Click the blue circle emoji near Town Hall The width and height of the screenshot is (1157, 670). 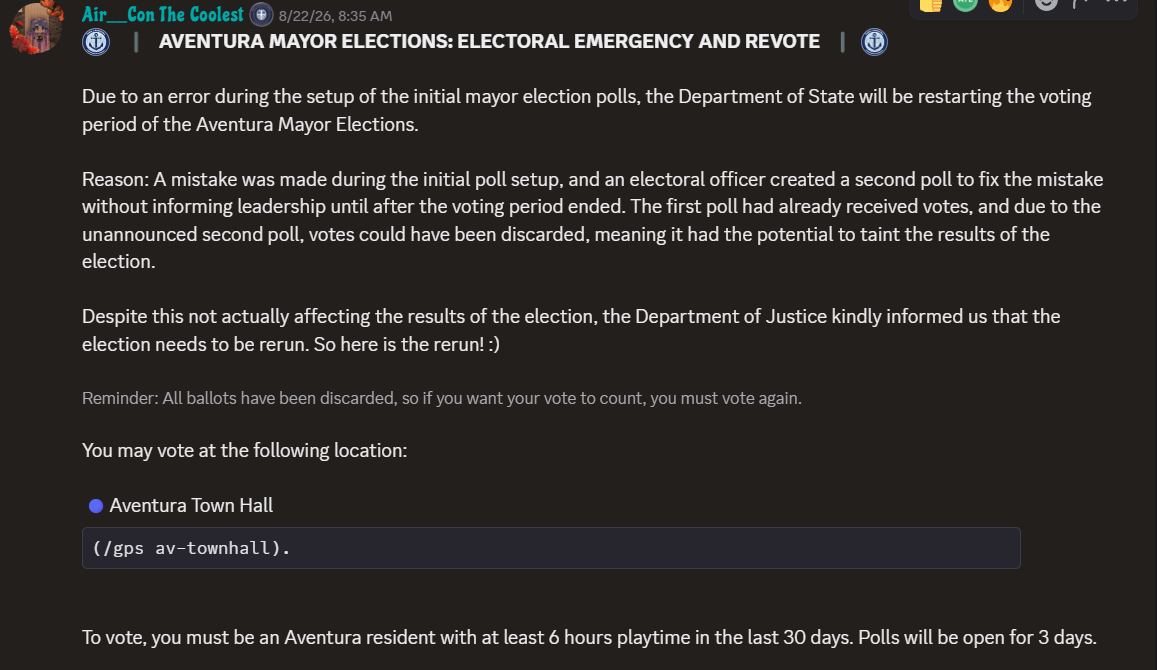pos(96,506)
